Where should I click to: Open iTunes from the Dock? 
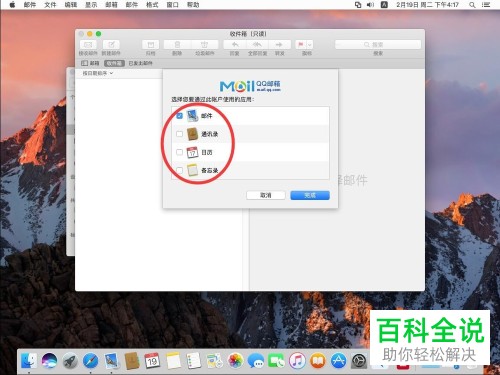pos(297,361)
